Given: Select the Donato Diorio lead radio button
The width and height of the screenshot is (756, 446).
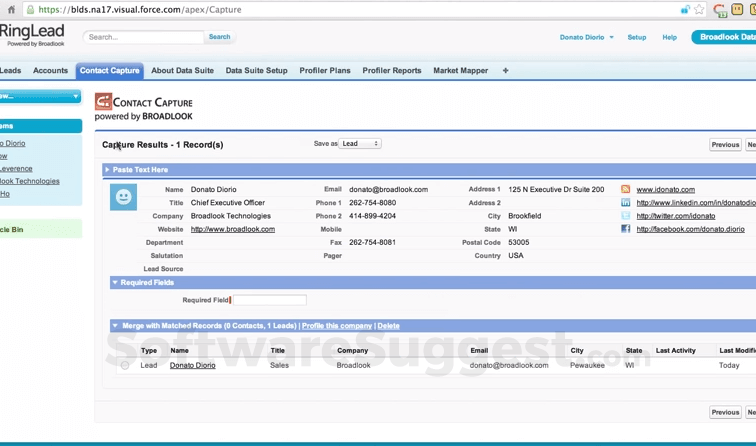Looking at the screenshot, I should pyautogui.click(x=125, y=366).
